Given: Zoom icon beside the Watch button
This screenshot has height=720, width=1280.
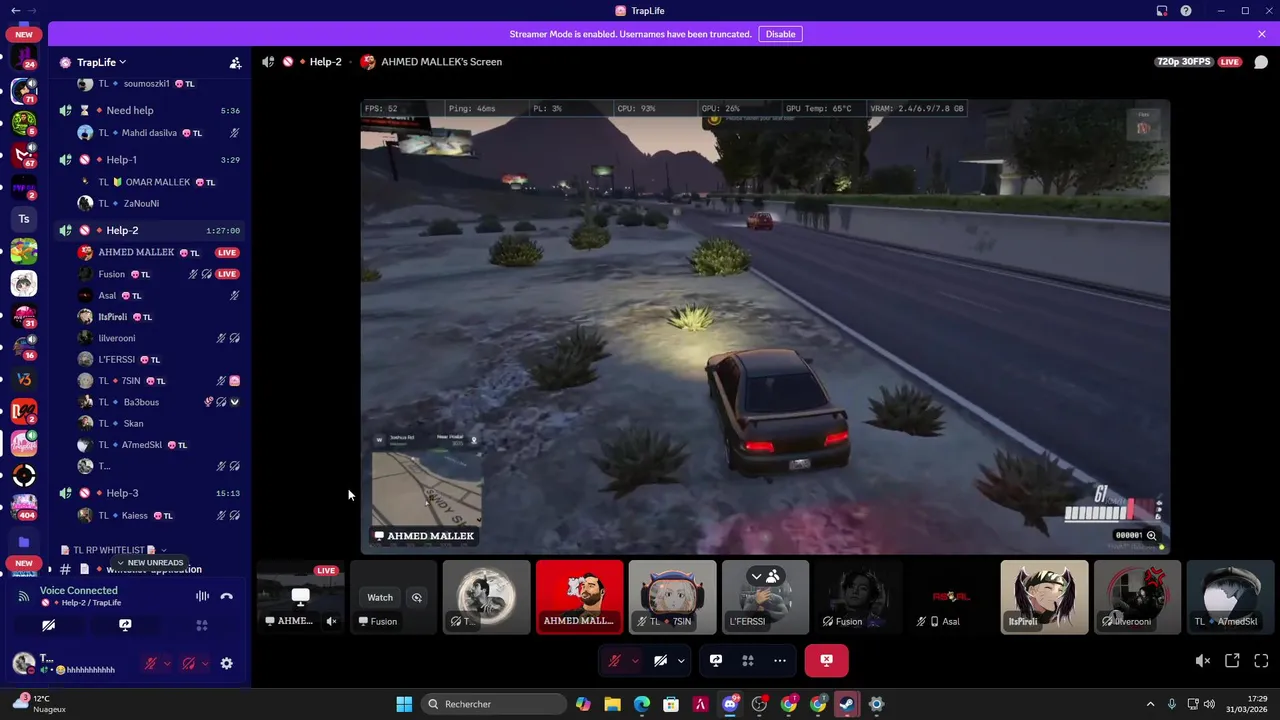Looking at the screenshot, I should click(417, 597).
